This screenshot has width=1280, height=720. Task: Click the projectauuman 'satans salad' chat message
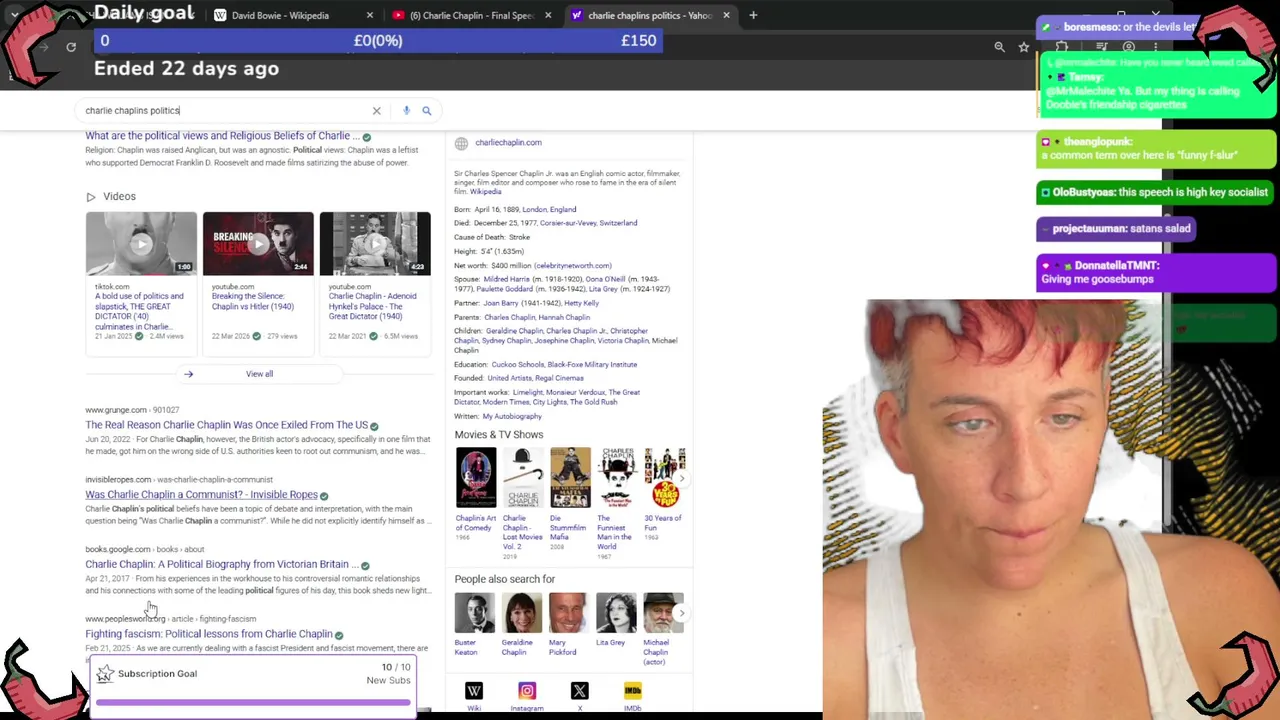click(x=1116, y=229)
